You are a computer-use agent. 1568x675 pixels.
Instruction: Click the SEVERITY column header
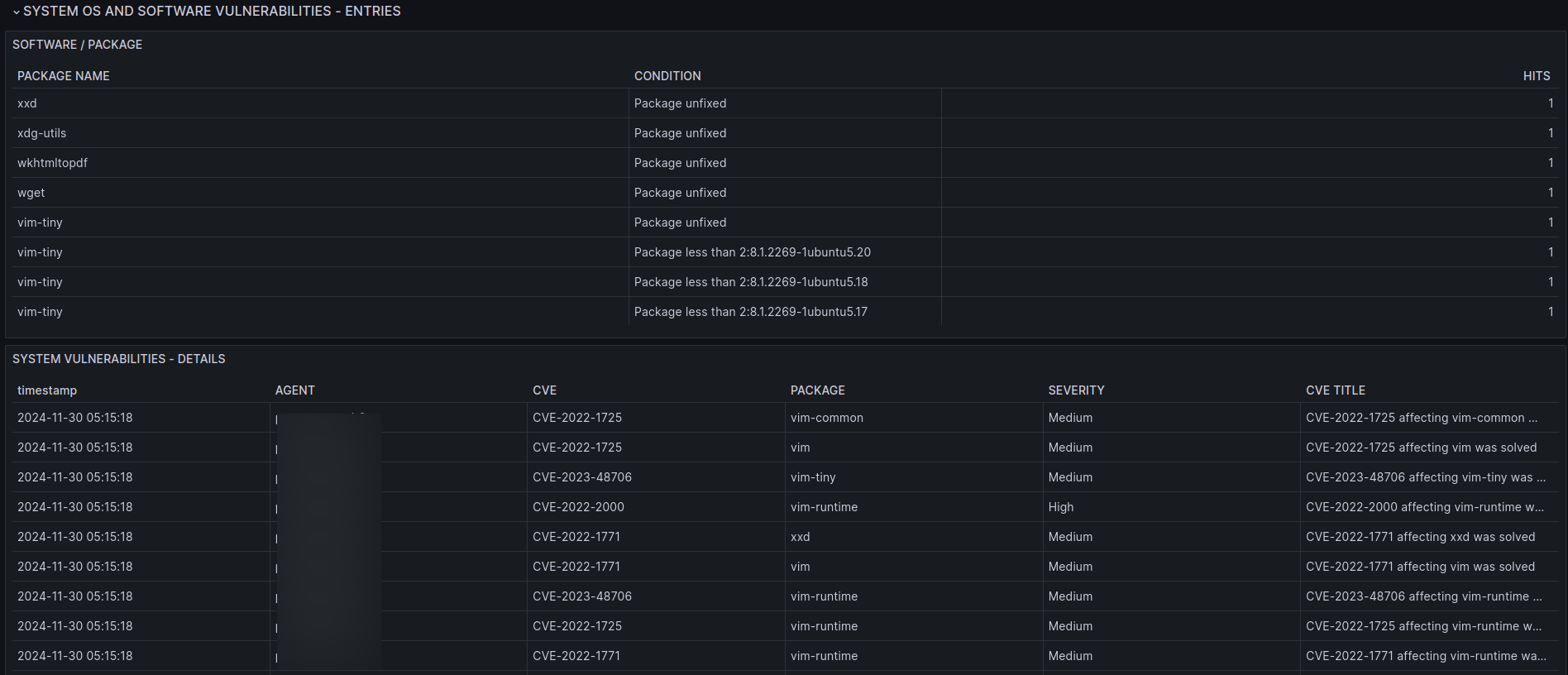click(1076, 390)
